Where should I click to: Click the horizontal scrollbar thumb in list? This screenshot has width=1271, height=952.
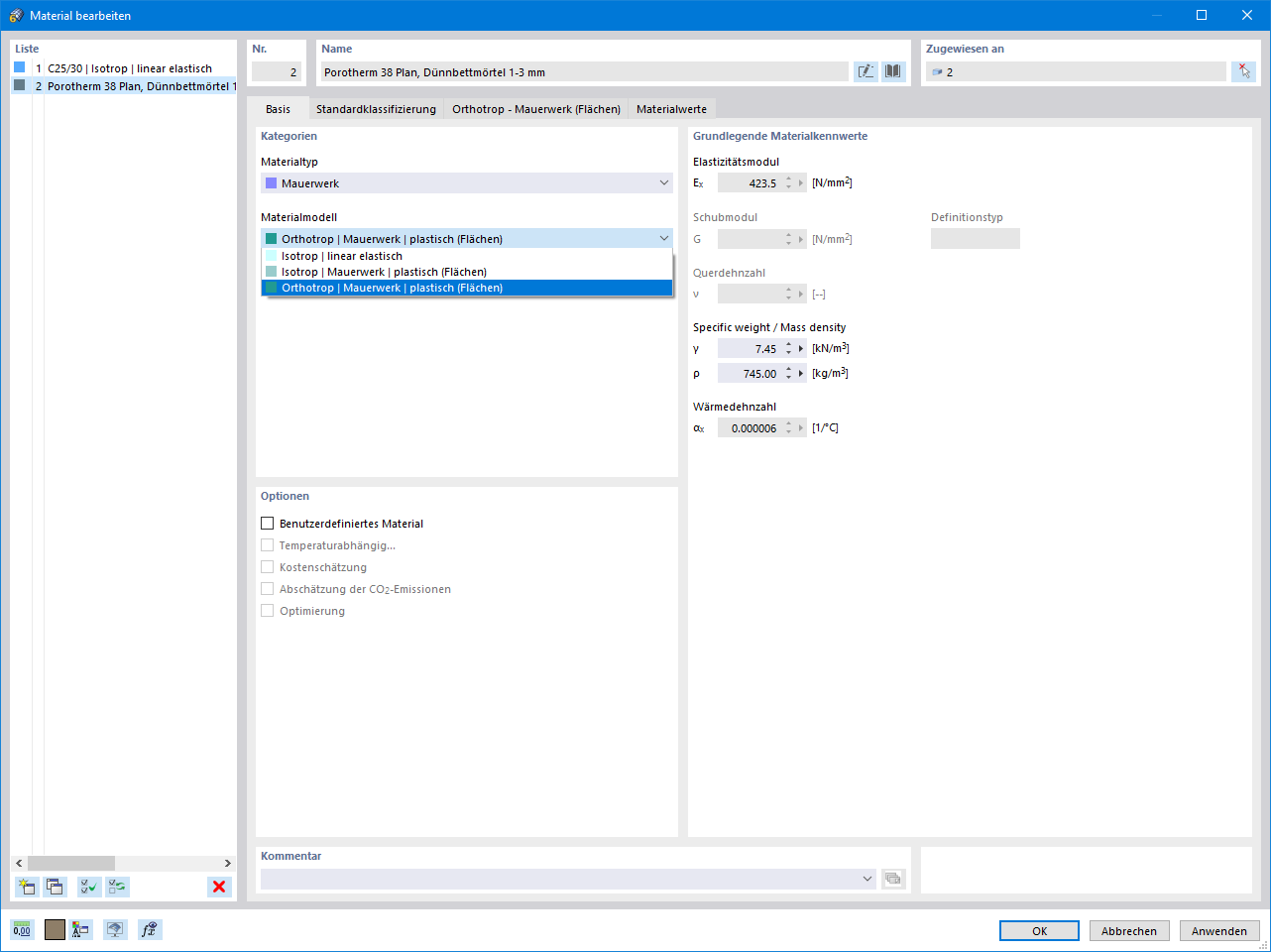(x=71, y=863)
